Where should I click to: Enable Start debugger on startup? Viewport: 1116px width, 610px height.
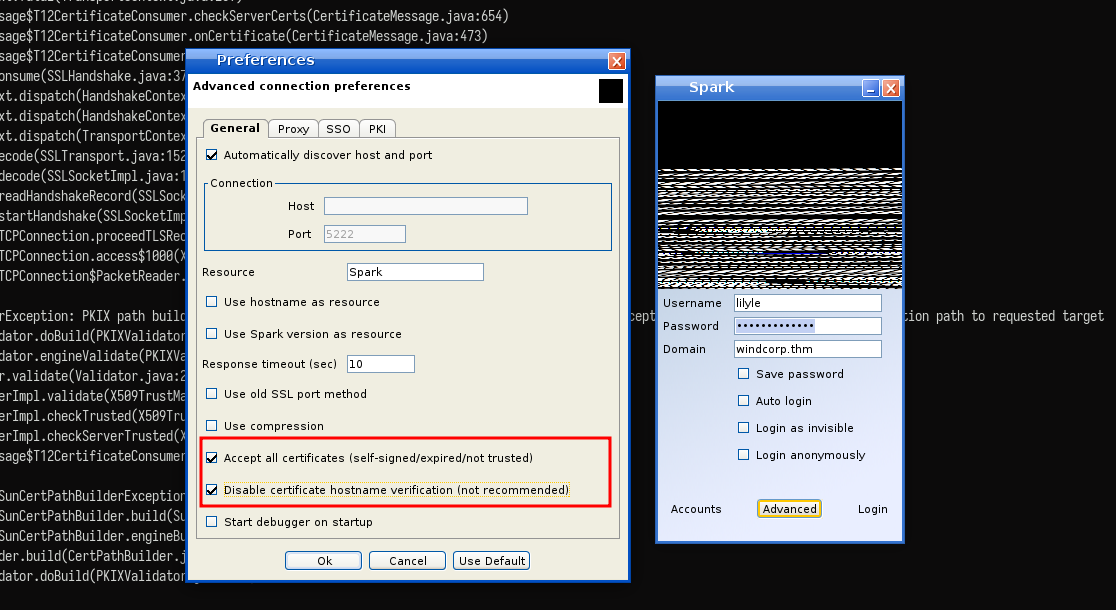tap(211, 522)
